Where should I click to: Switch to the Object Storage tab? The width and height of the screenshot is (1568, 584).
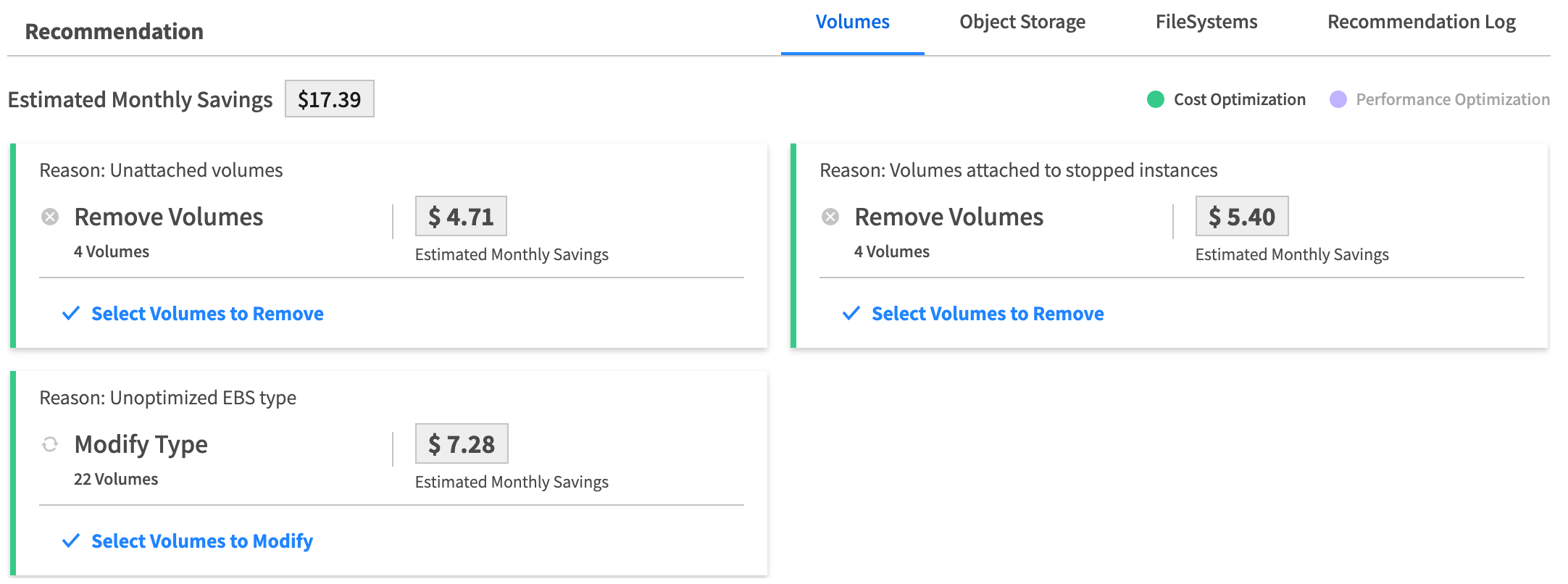click(x=1022, y=22)
